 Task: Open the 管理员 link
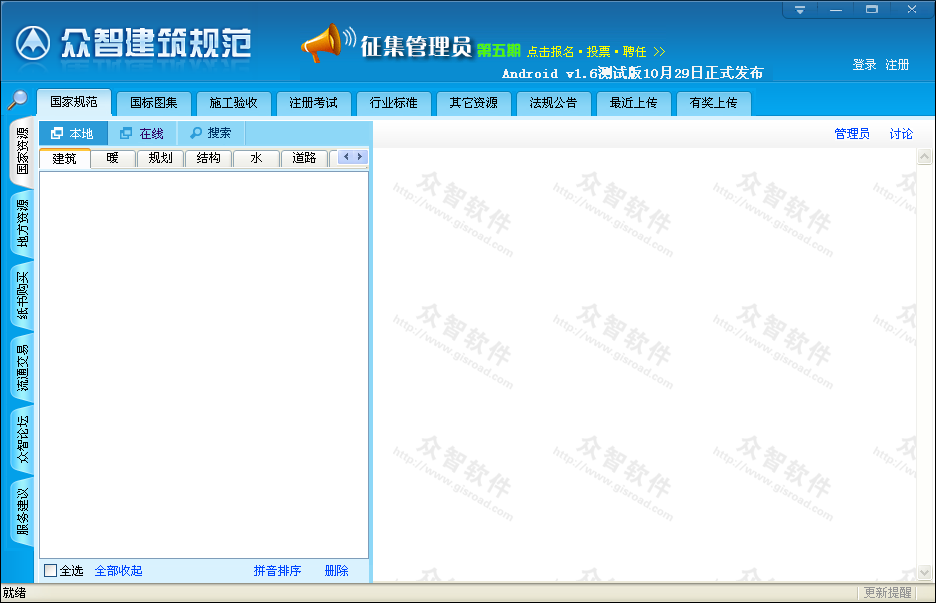click(852, 134)
